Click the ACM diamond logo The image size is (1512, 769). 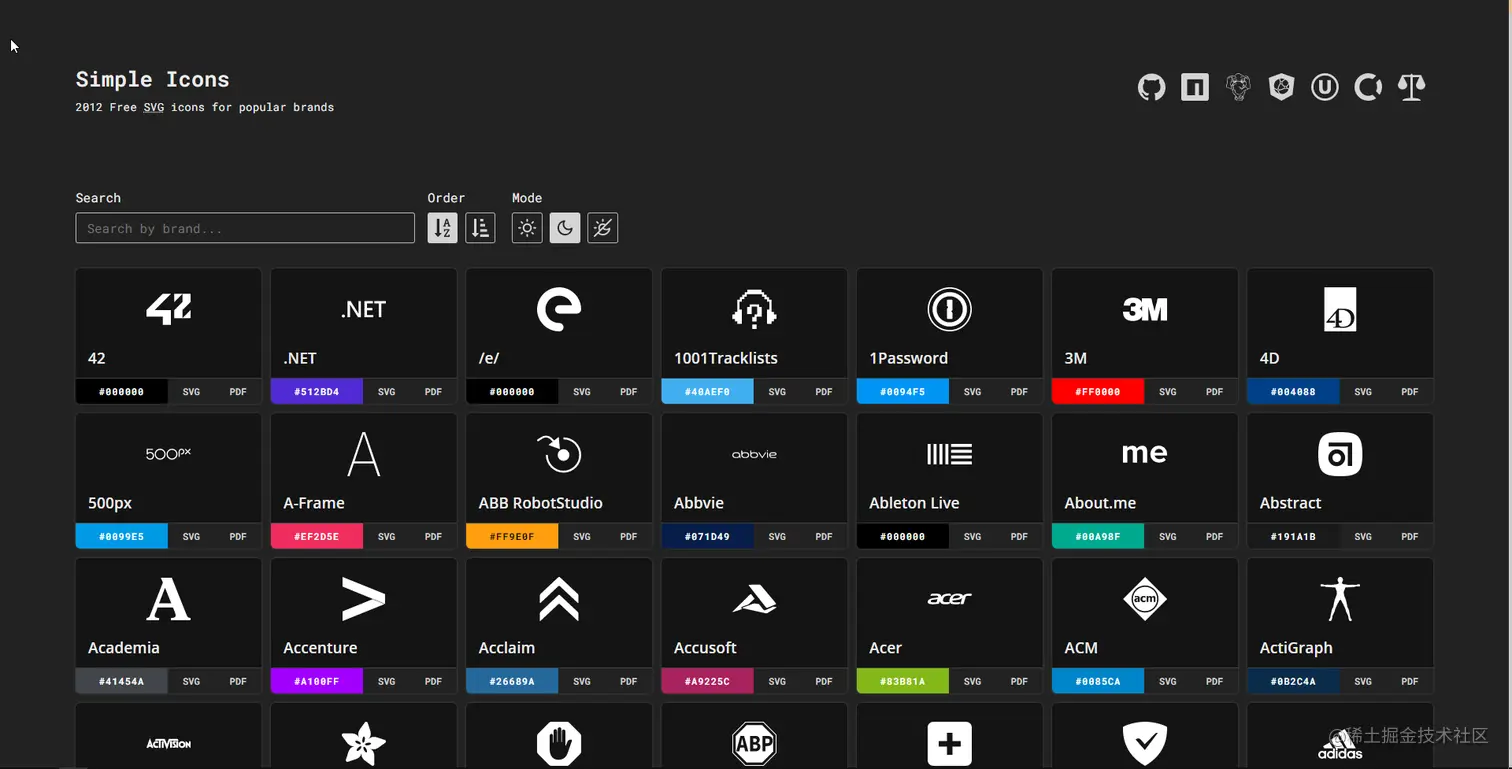point(1145,599)
